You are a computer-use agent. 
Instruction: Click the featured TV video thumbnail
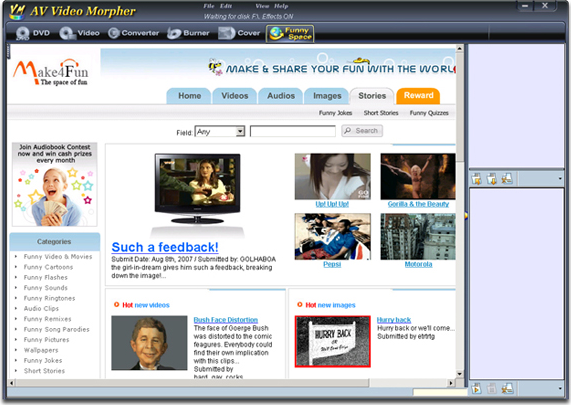[197, 188]
